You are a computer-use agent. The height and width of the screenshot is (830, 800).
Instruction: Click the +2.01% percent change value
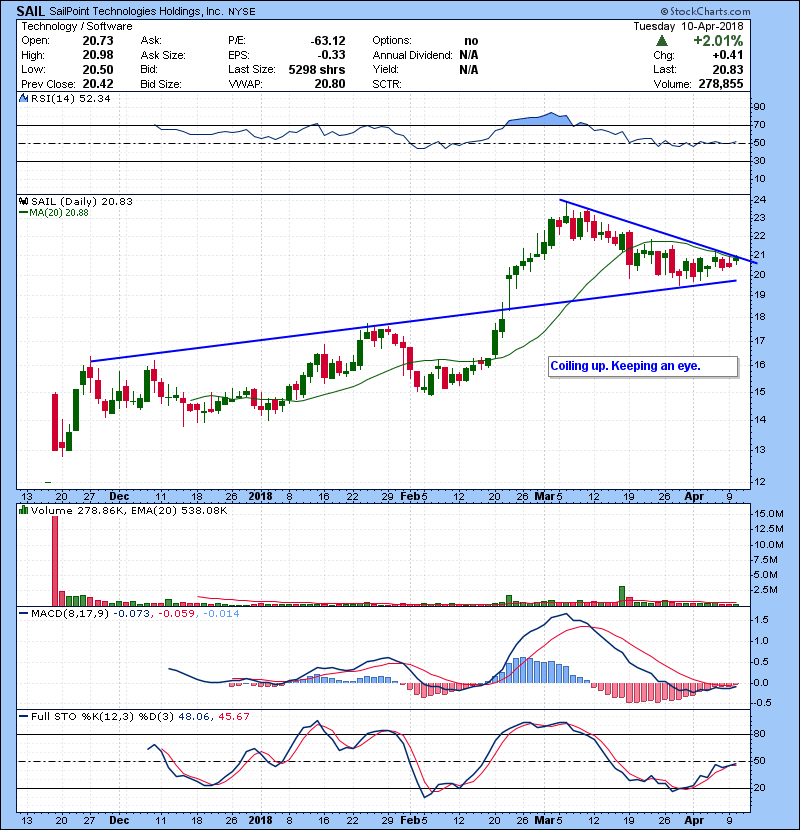point(718,41)
